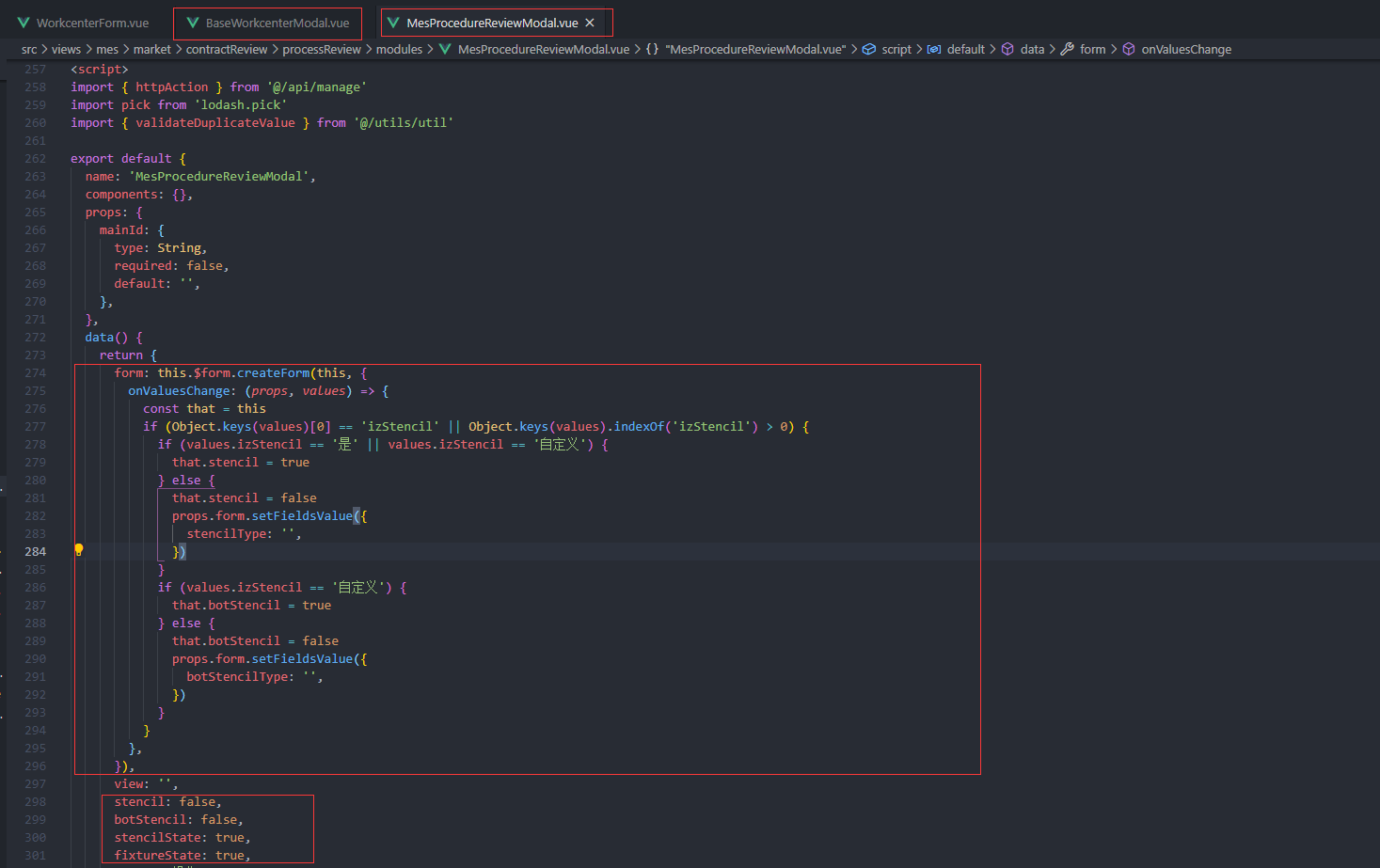Click validateDuplicateValue in the import statement
The height and width of the screenshot is (868, 1380).
click(215, 122)
